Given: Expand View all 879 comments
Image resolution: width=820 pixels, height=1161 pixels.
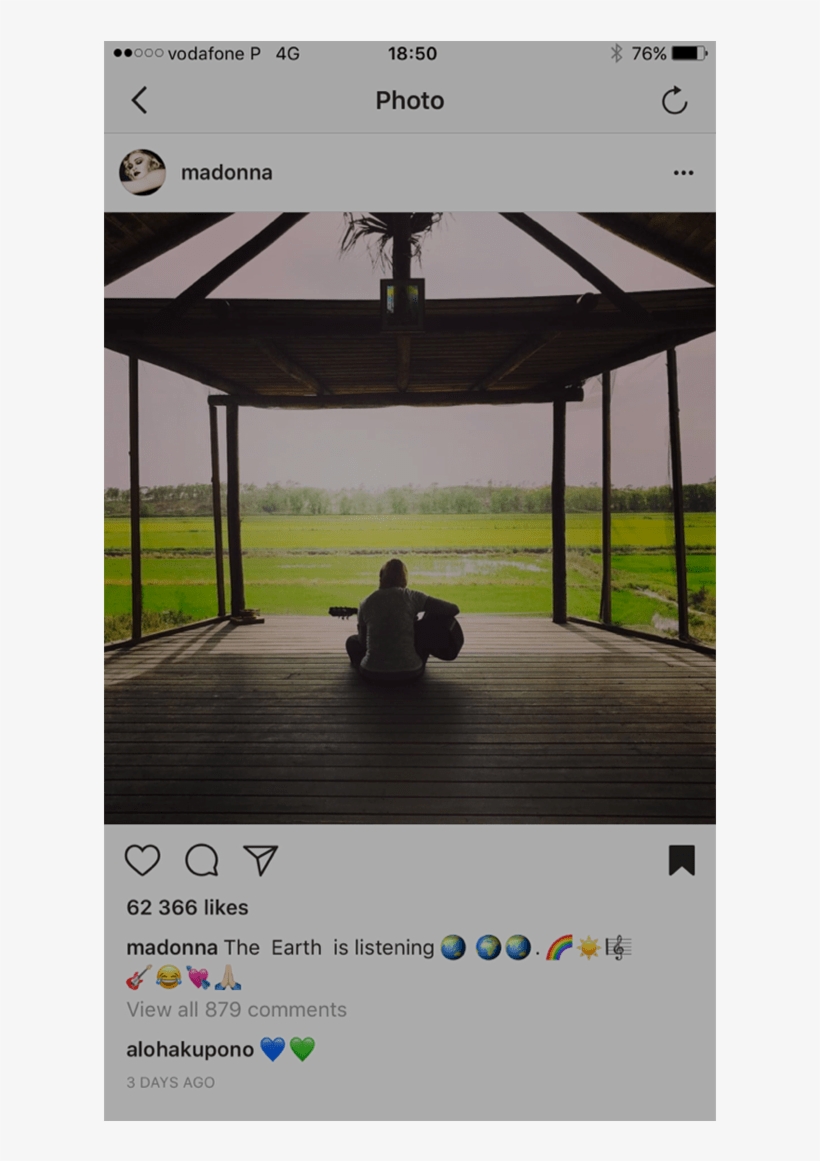Looking at the screenshot, I should (x=236, y=1010).
